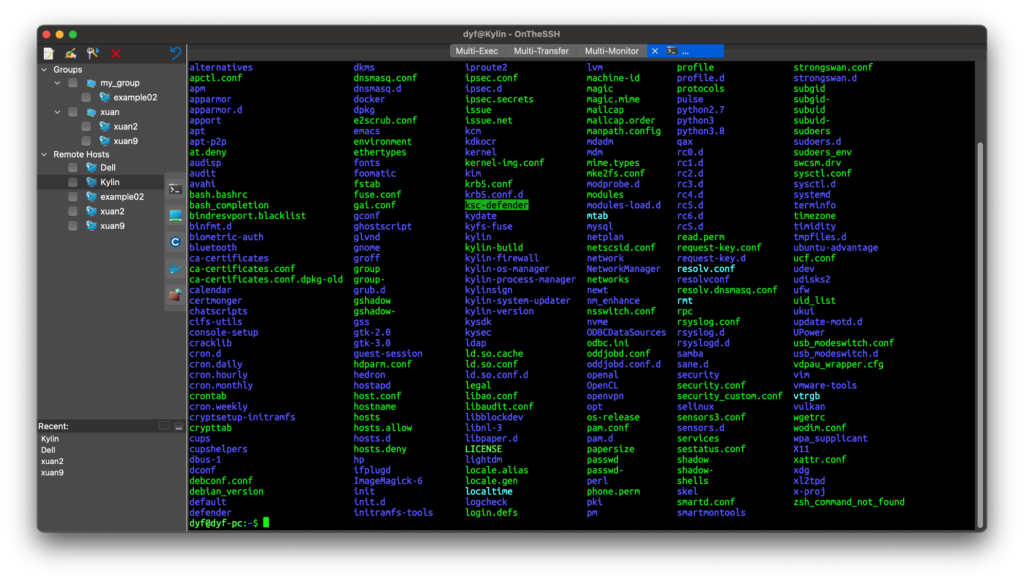This screenshot has height=581, width=1024.
Task: Check the Dell remote host checkbox
Action: coord(73,168)
